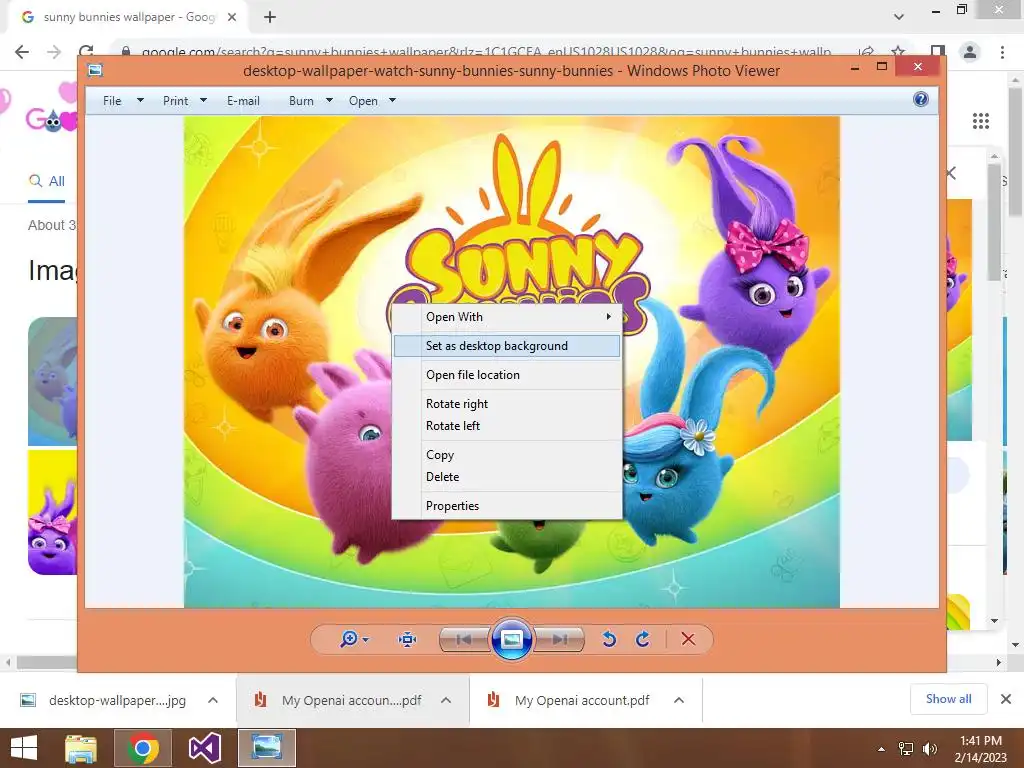Close the downloads bar
The image size is (1024, 768).
(x=1006, y=699)
